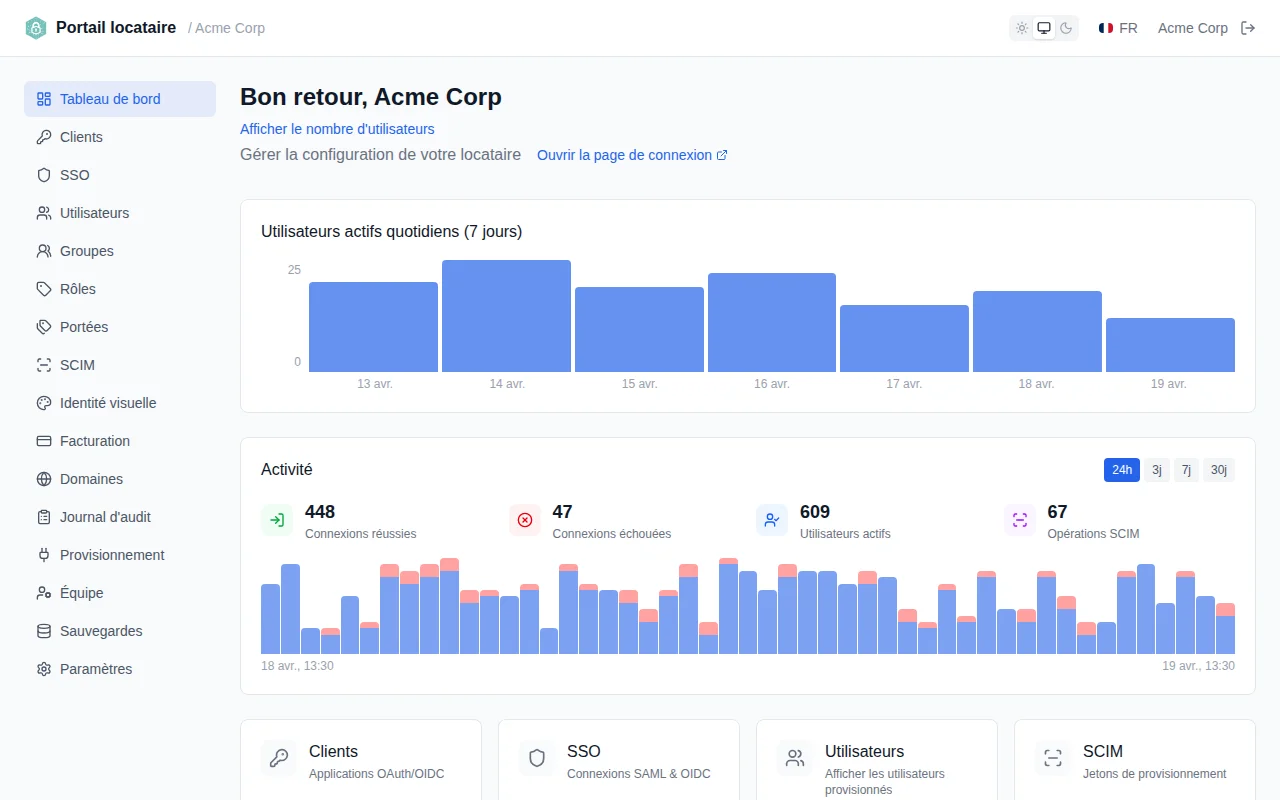
Task: Click the gear icon beside Paramètres
Action: tap(44, 669)
